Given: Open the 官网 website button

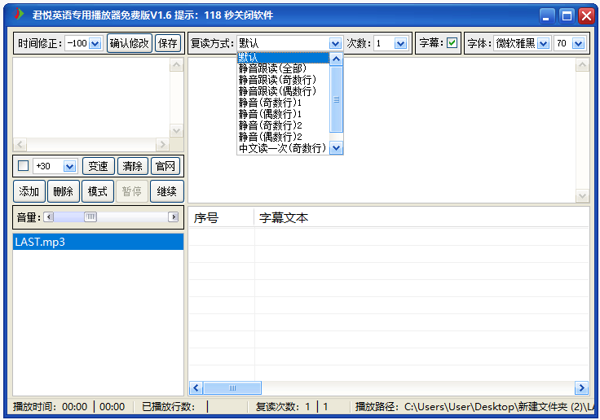Looking at the screenshot, I should tap(165, 166).
